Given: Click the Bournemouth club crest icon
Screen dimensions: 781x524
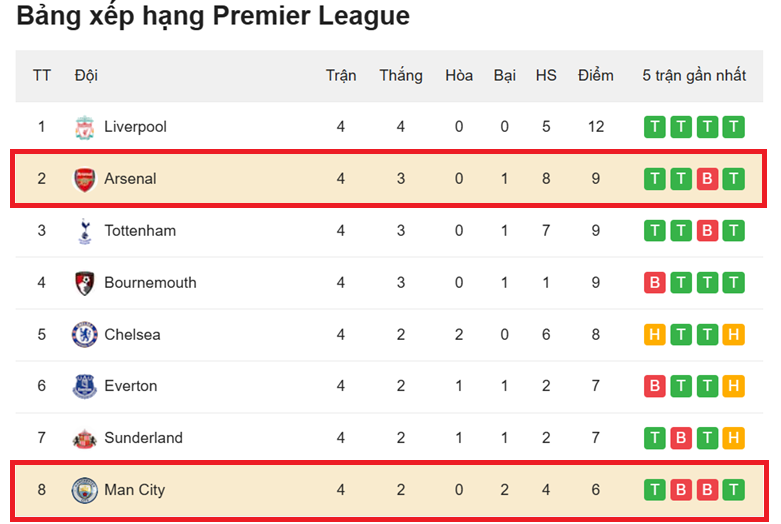Looking at the screenshot, I should (x=84, y=283).
